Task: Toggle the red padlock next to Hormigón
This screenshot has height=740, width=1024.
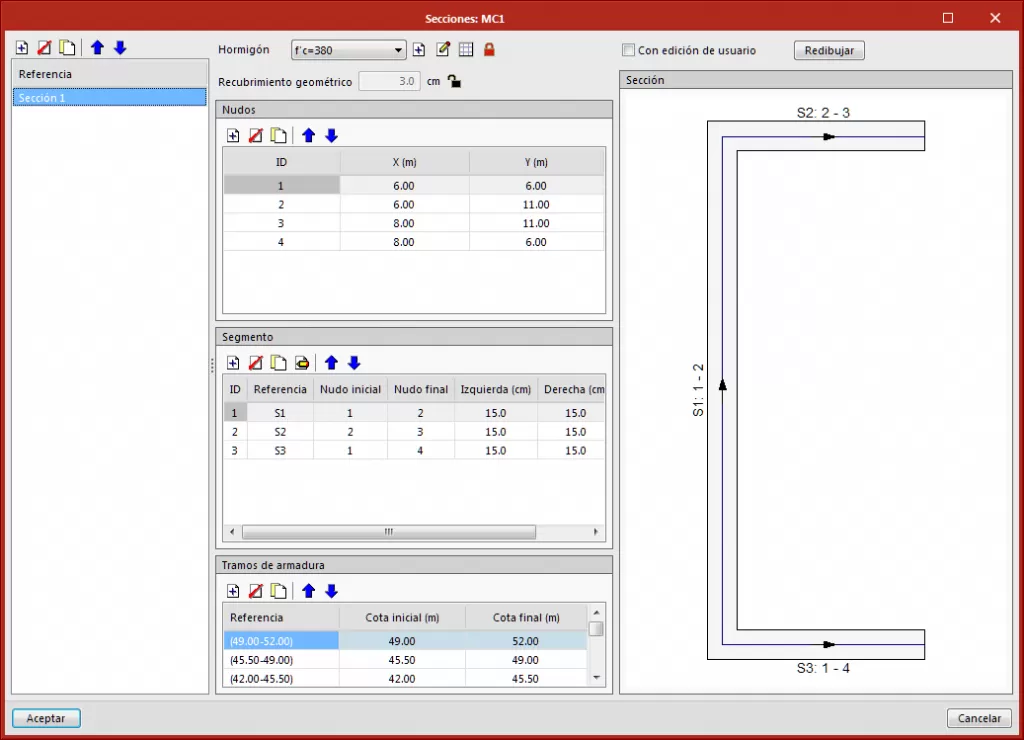Action: 489,50
